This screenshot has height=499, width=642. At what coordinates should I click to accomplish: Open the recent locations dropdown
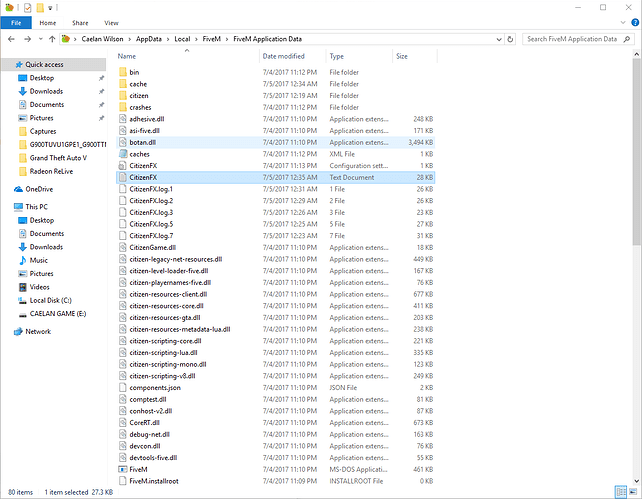point(40,39)
